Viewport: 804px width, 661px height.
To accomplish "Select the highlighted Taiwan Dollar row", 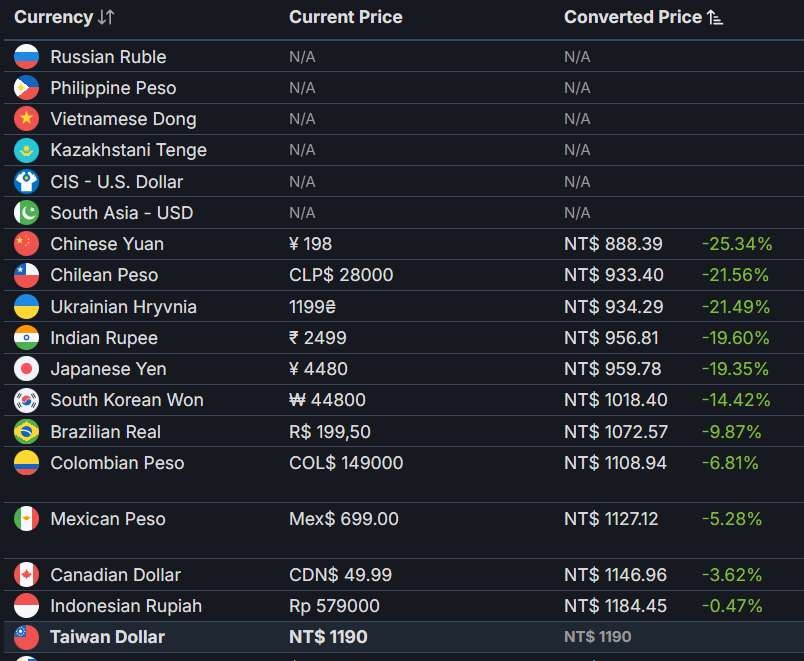I will [404, 637].
